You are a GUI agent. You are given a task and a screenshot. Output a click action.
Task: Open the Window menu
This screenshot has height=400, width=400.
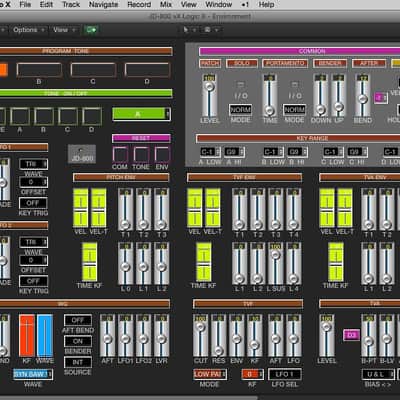[x=218, y=5]
